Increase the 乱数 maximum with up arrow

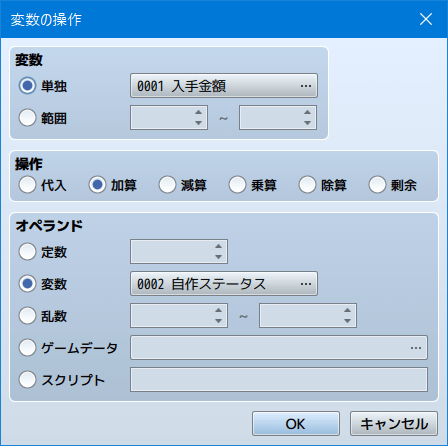tap(347, 310)
